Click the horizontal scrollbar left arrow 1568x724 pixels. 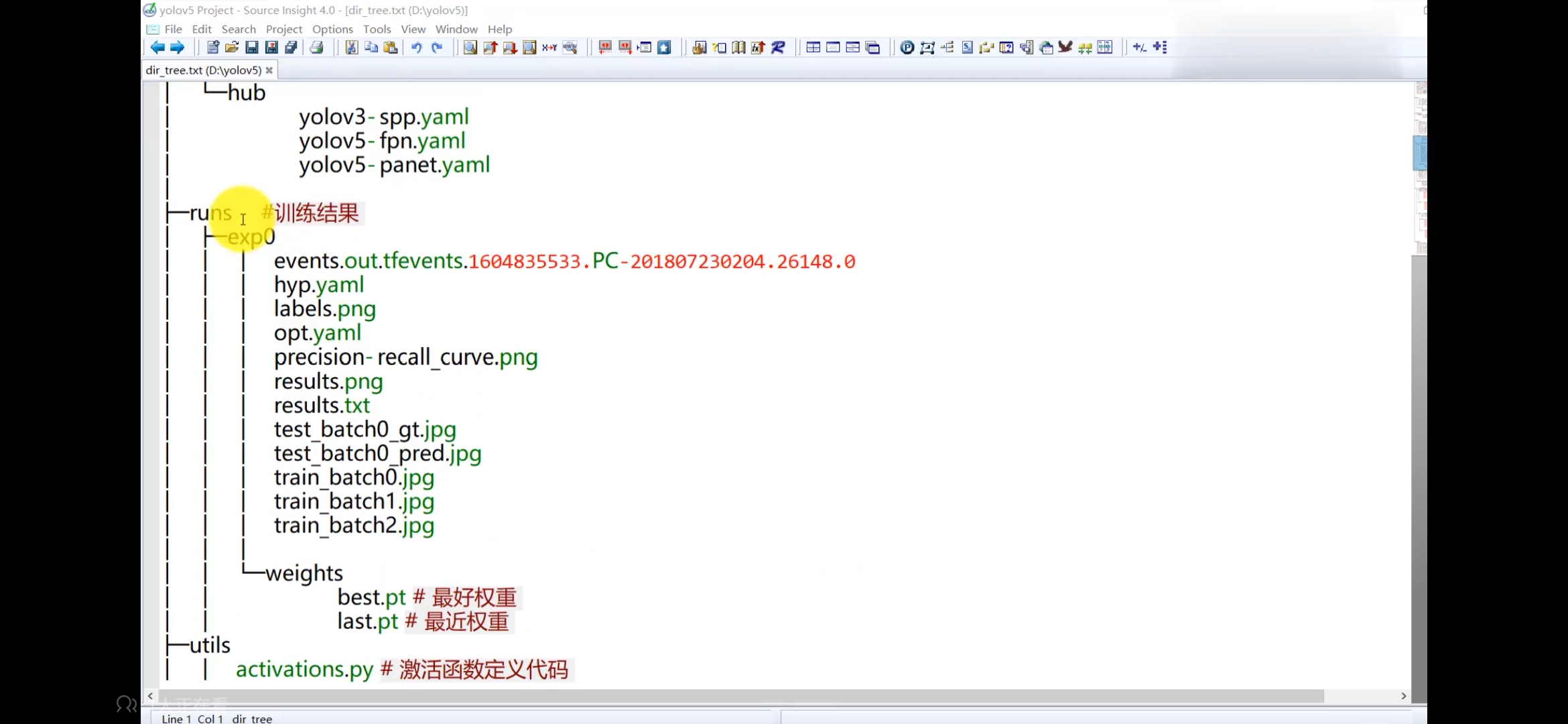[x=151, y=696]
